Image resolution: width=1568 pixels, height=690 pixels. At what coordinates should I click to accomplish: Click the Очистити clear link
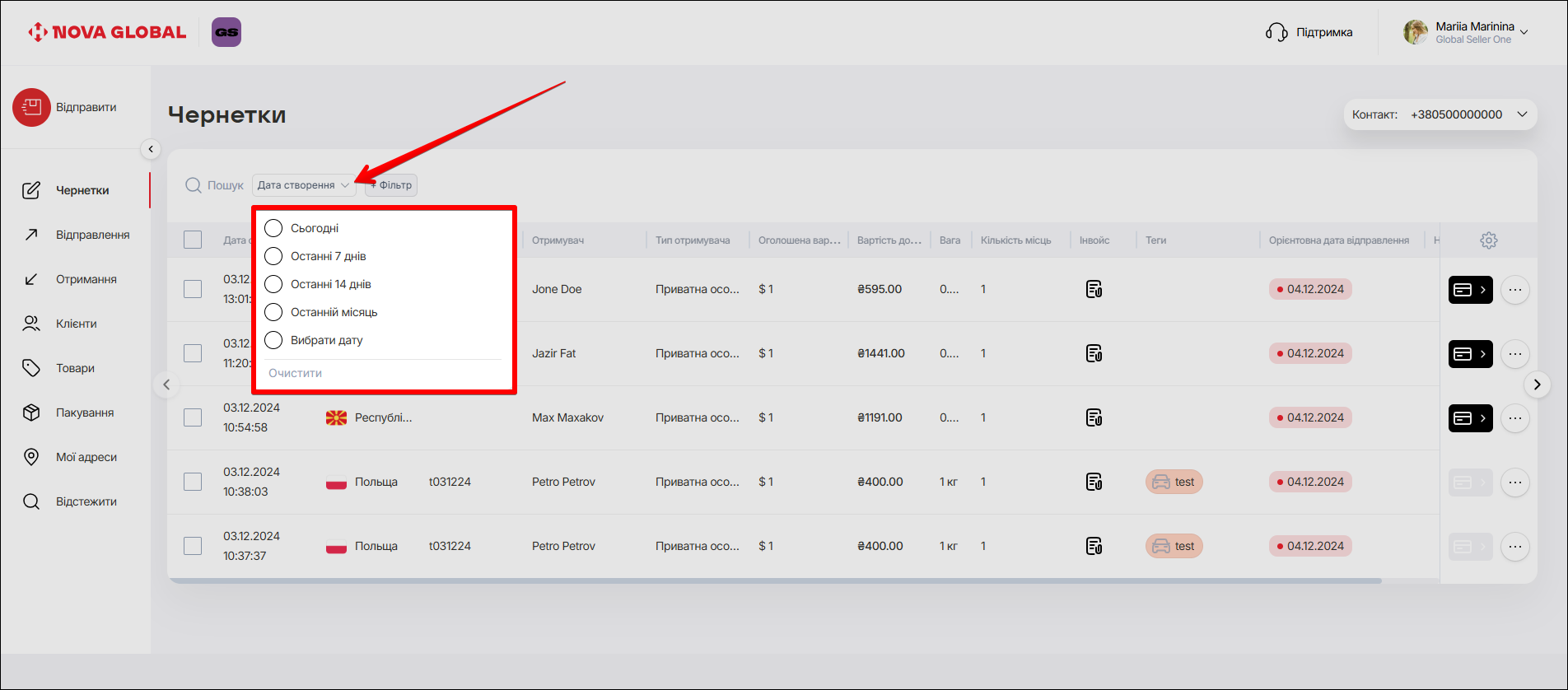pyautogui.click(x=295, y=373)
